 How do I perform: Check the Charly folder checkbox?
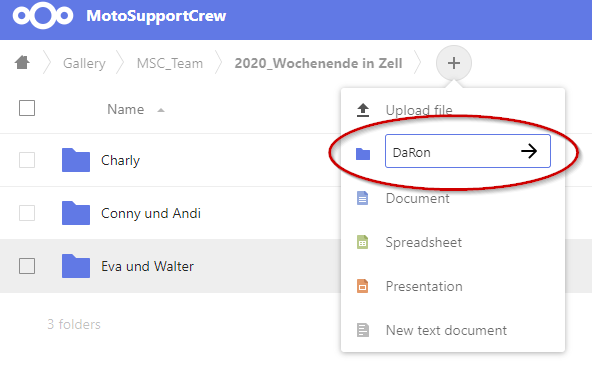point(27,160)
